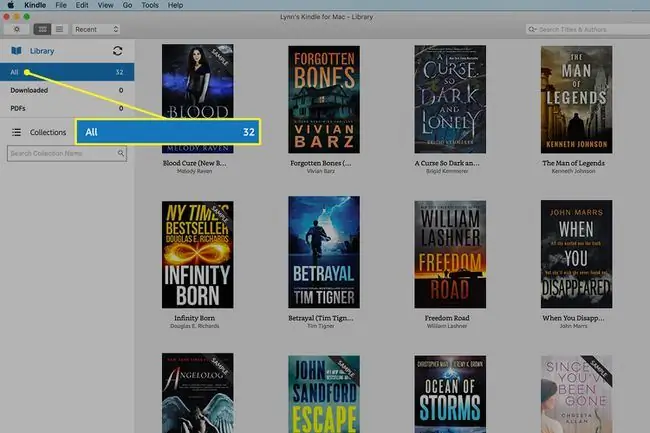Viewport: 650px width, 433px height.
Task: Select the PDFs filter
Action: (67, 108)
